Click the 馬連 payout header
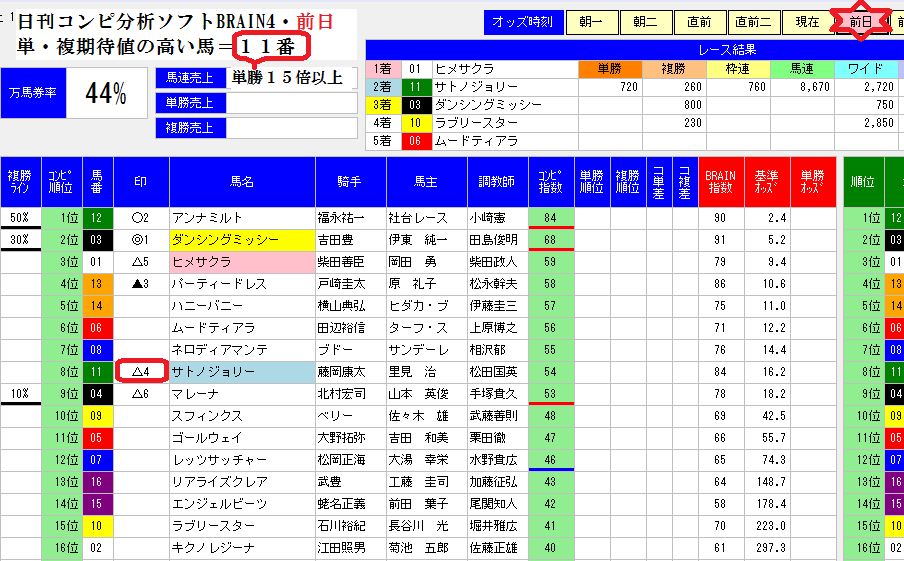This screenshot has height=561, width=904. point(801,69)
